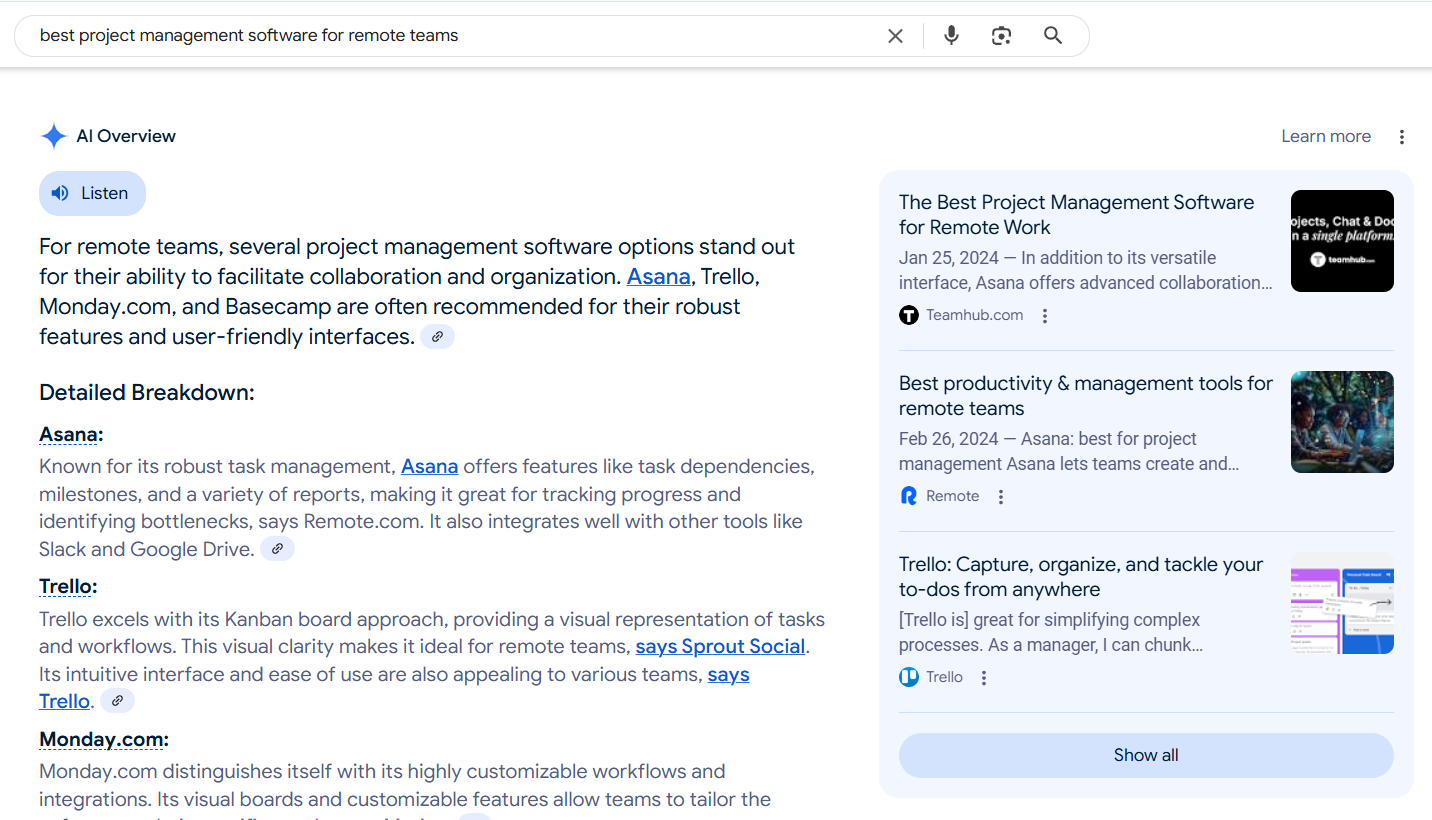Open more options beside Teamhub.com source
The height and width of the screenshot is (820, 1432).
pos(1045,316)
